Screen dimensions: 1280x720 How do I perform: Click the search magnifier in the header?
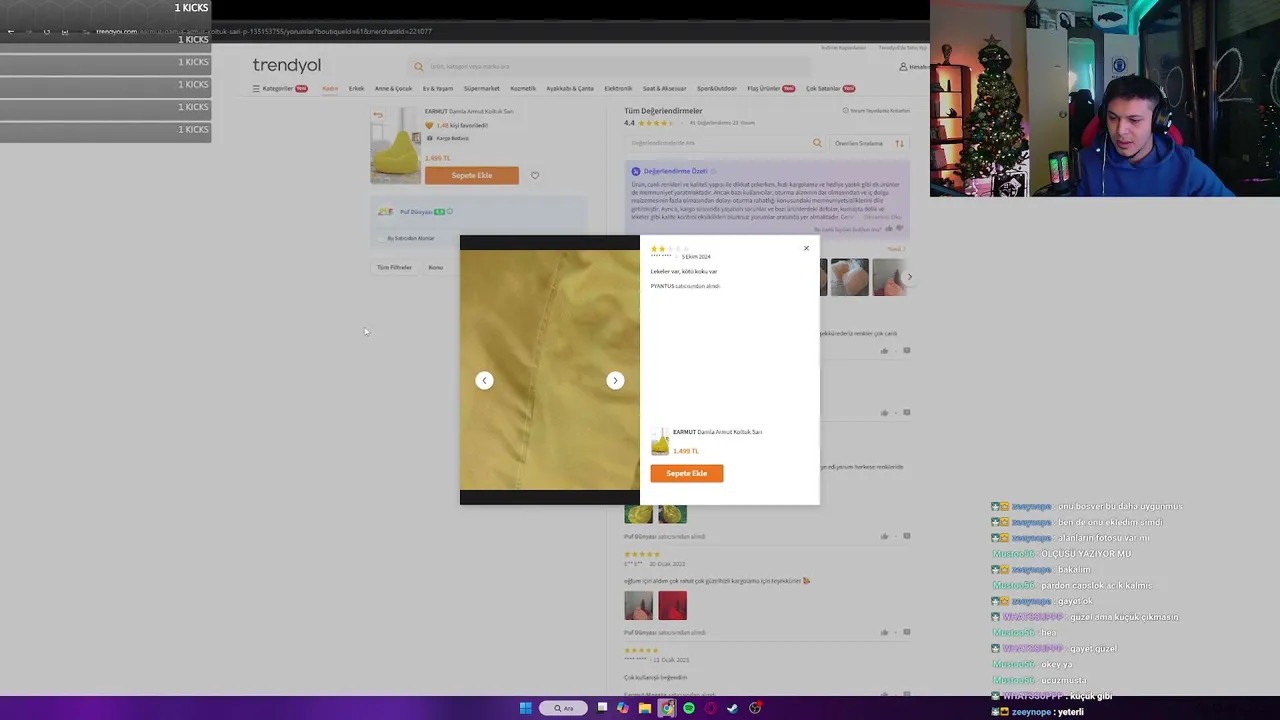pos(419,66)
